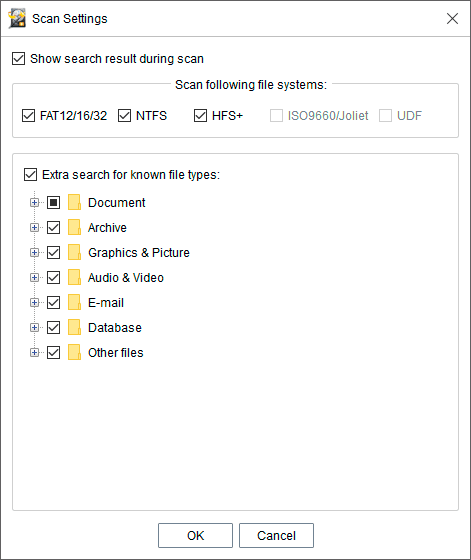Click the Document folder icon
Image resolution: width=471 pixels, height=560 pixels.
(x=74, y=202)
